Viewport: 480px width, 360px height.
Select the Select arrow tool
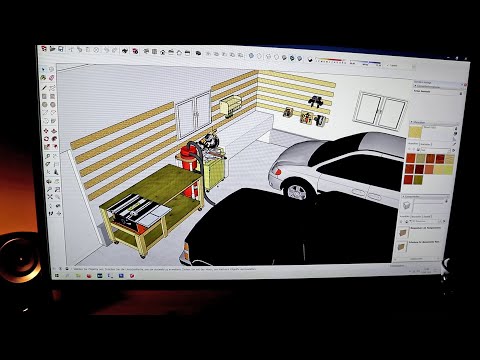[x=43, y=69]
